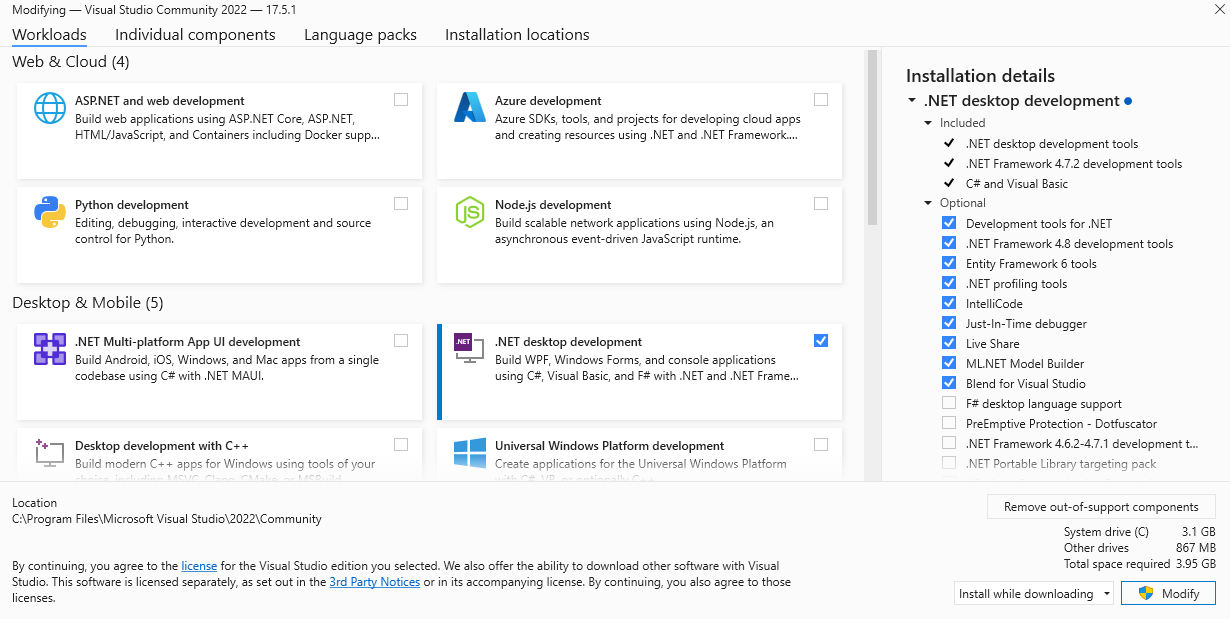Collapse the .NET desktop development details node
The width and height of the screenshot is (1230, 619).
pyautogui.click(x=912, y=101)
